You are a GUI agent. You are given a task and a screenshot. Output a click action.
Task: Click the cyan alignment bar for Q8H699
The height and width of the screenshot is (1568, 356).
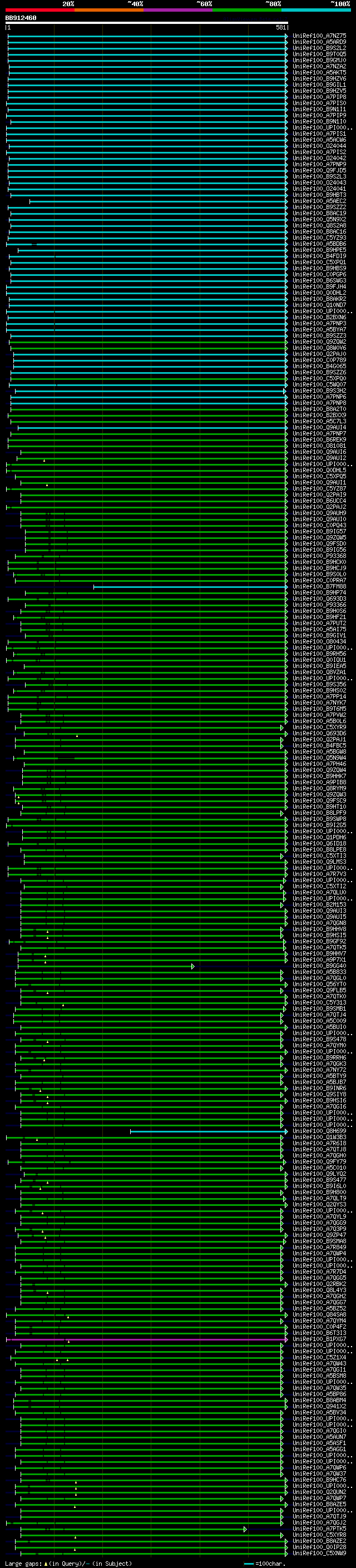pos(208,1131)
